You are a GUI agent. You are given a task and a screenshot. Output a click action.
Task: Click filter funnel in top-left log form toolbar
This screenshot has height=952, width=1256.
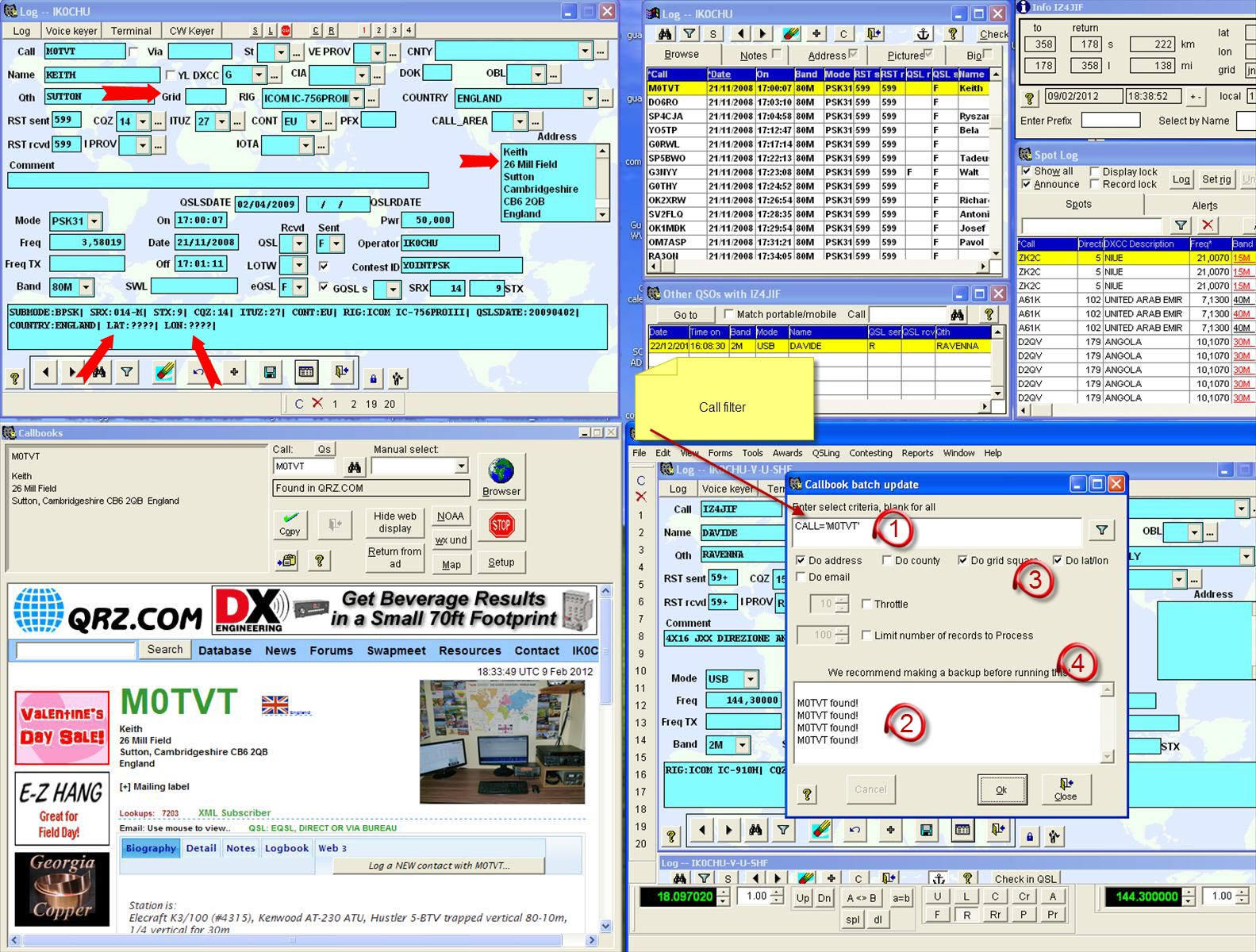point(127,372)
